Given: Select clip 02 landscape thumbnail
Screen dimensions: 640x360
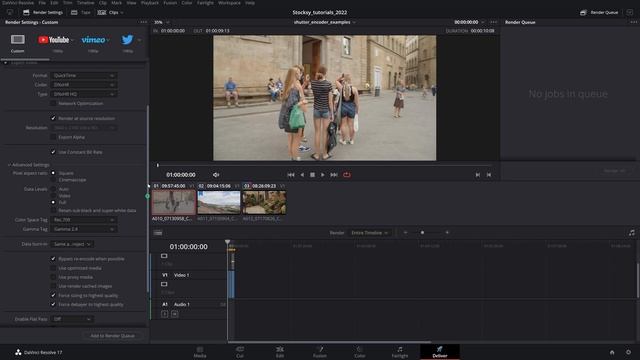Looking at the screenshot, I should 219,202.
